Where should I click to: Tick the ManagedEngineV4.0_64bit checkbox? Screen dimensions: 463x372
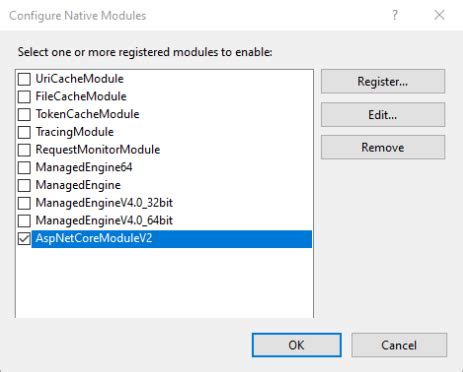pos(24,221)
